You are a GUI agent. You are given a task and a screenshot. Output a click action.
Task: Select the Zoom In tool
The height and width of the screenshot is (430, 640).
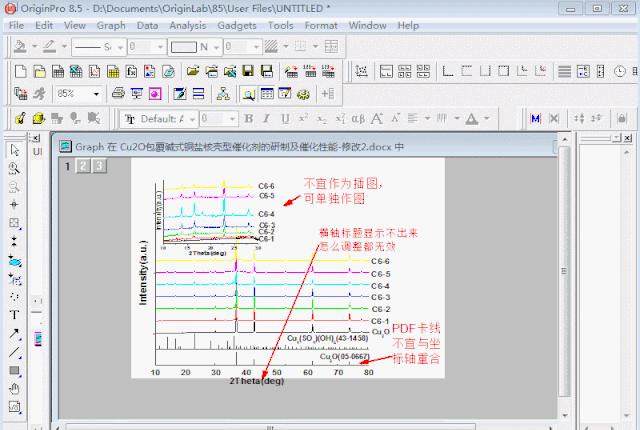click(15, 168)
